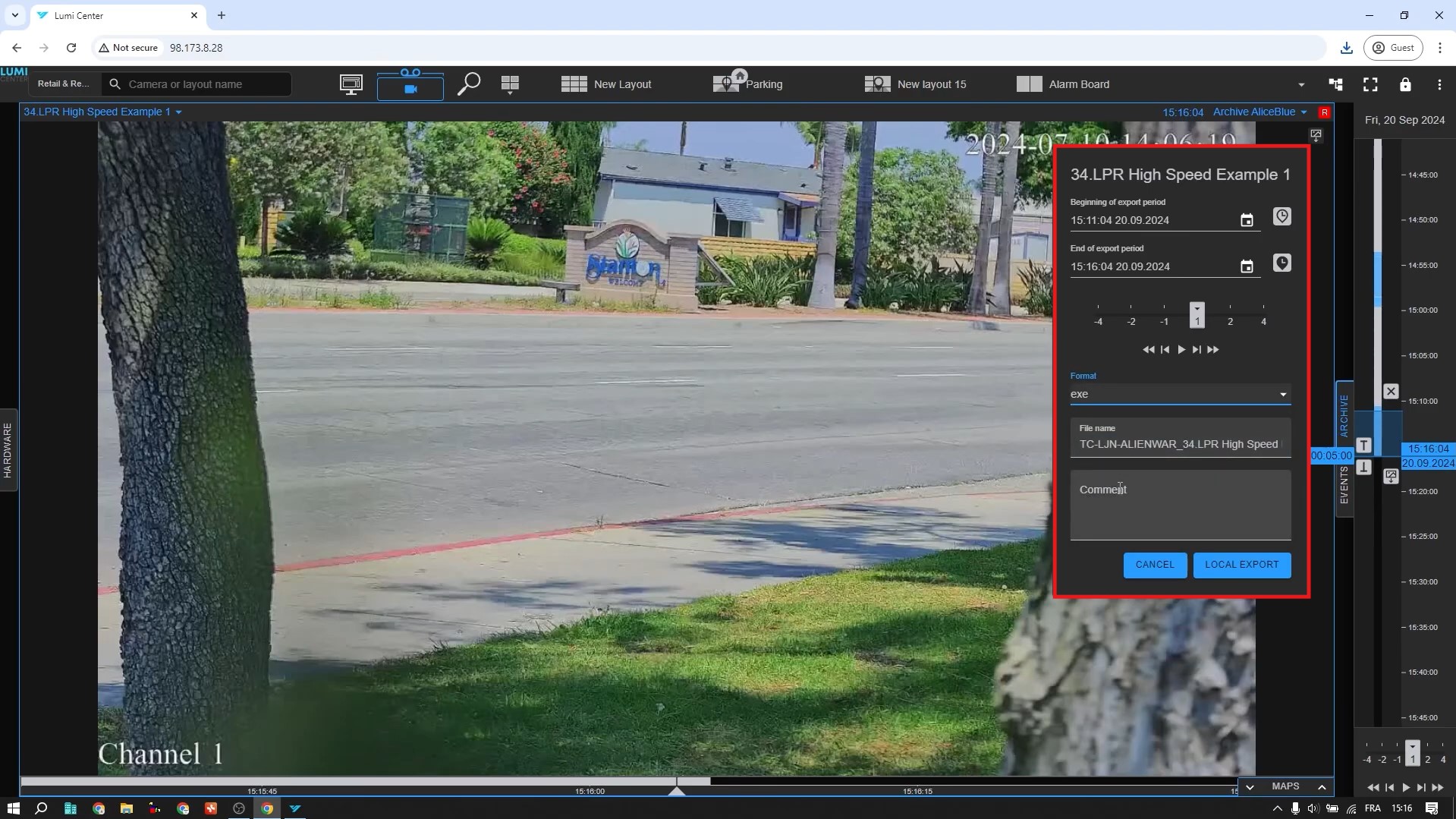Click the LOCAL EXPORT button
Viewport: 1456px width, 819px height.
1241,565
